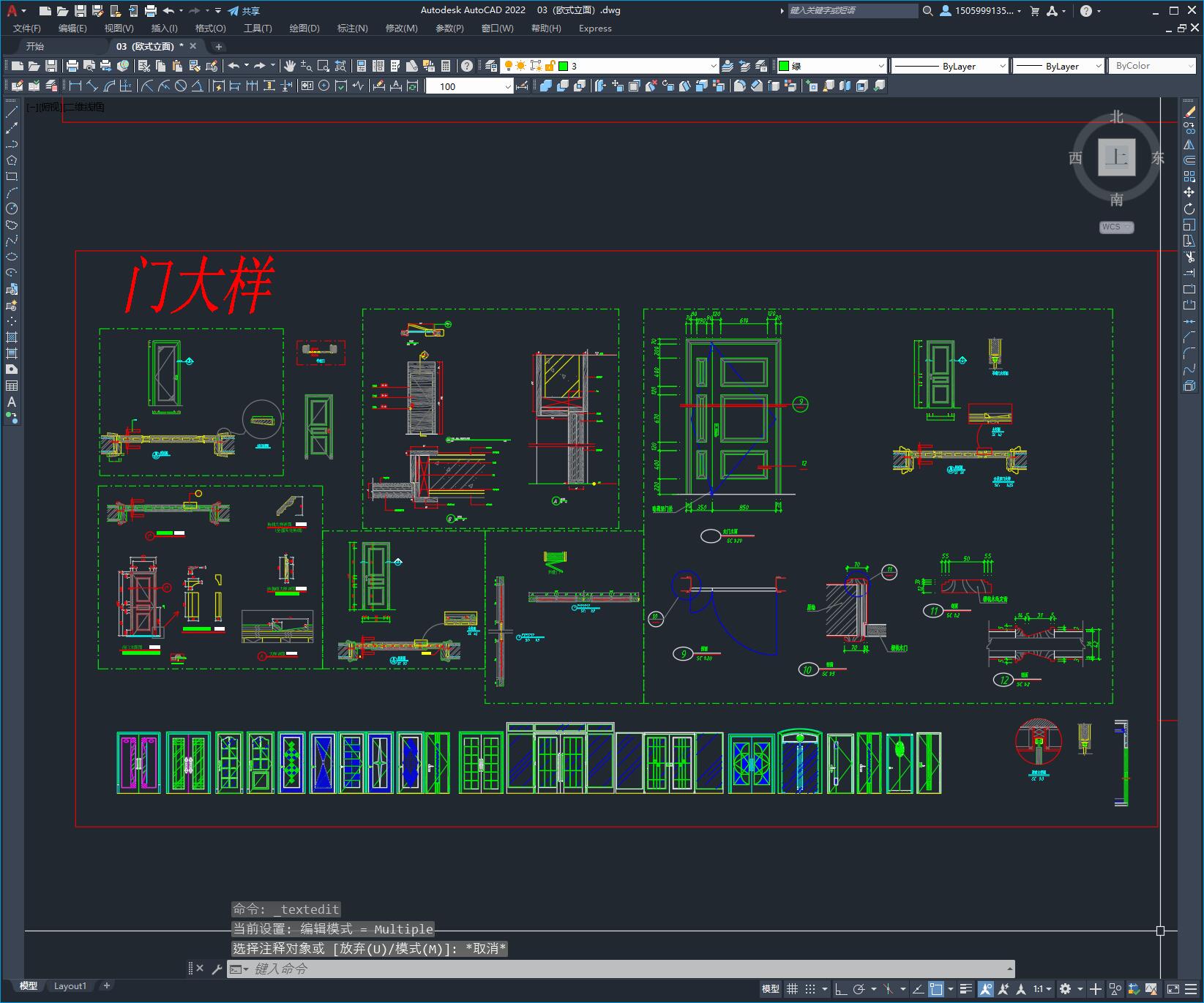Open the ByColor plot style dropdown
The height and width of the screenshot is (1003, 1204).
(x=1152, y=66)
